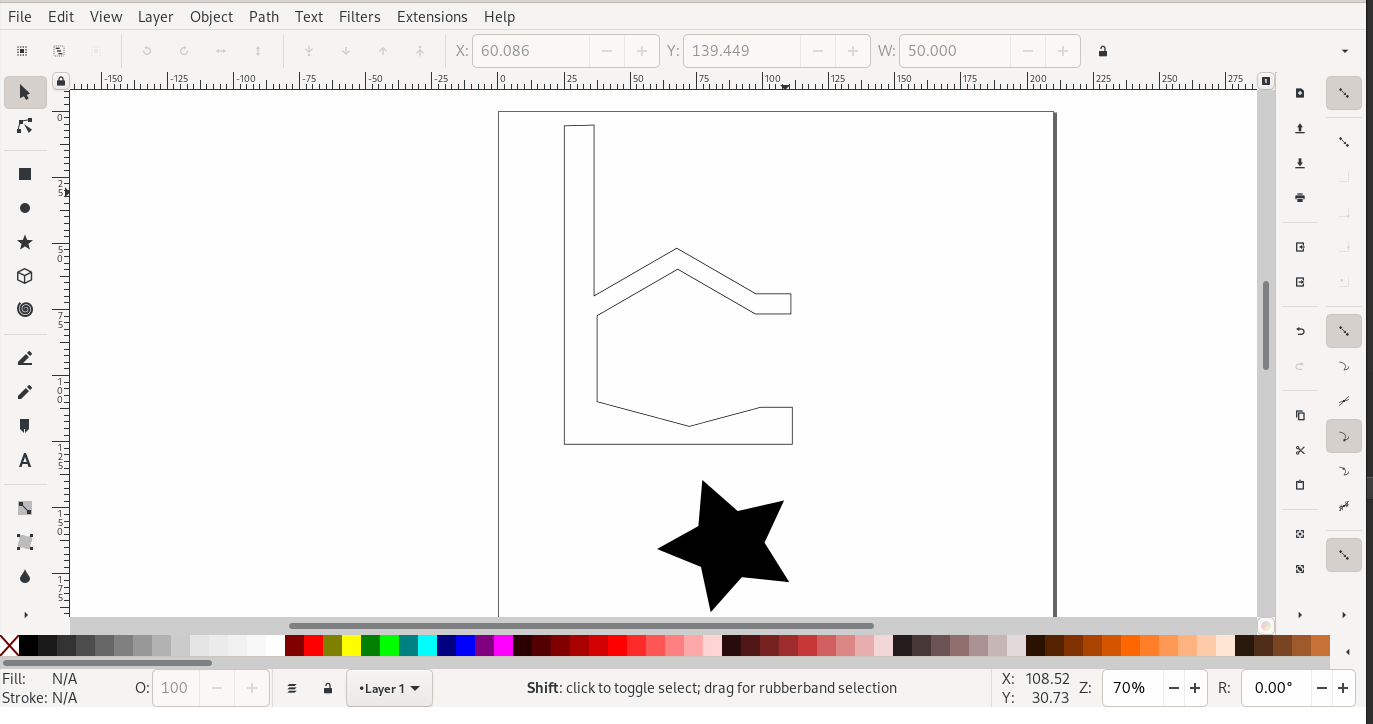Zoom to fit drawing icon

[1300, 569]
